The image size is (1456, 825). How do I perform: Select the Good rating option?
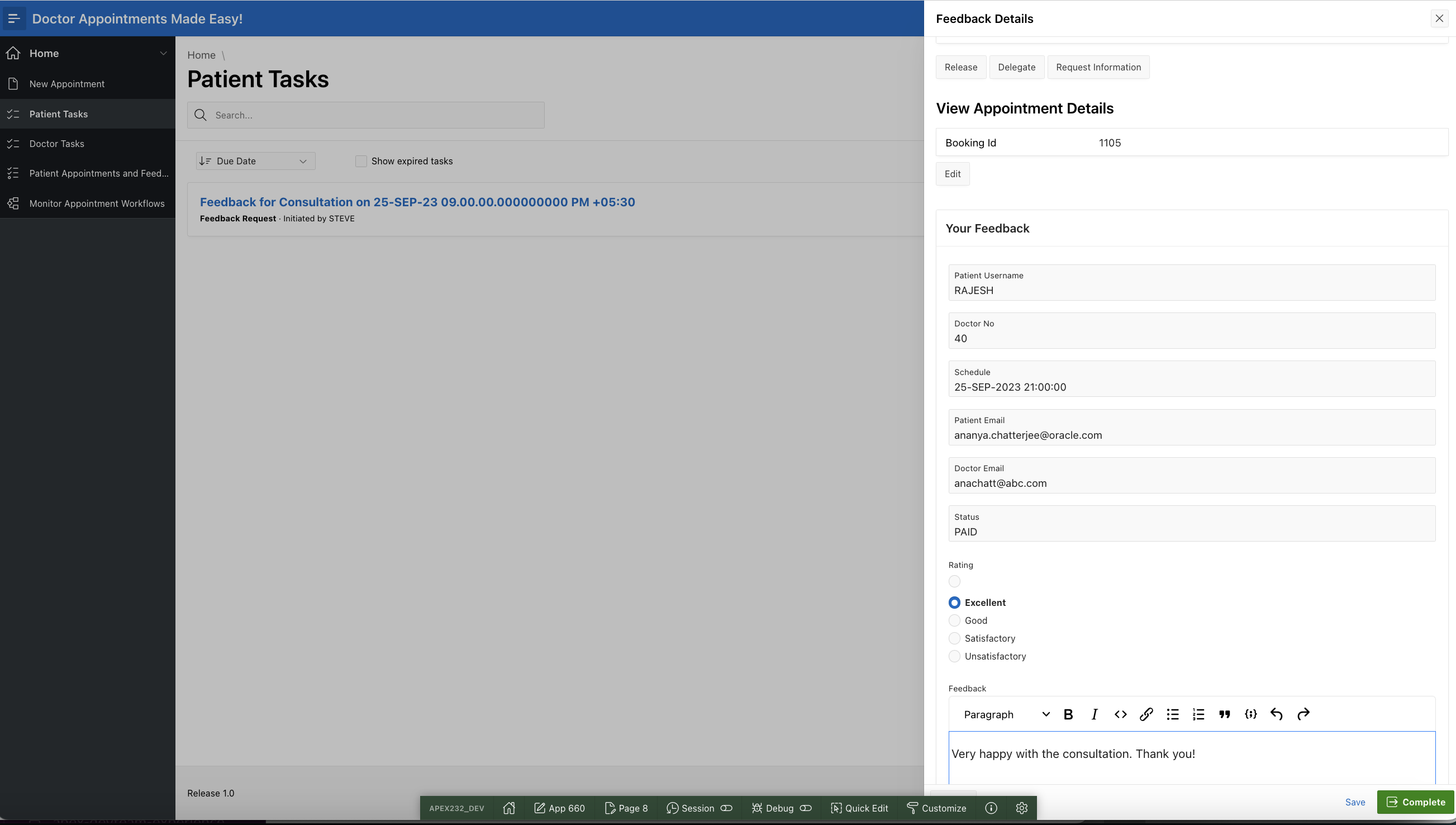(x=954, y=620)
